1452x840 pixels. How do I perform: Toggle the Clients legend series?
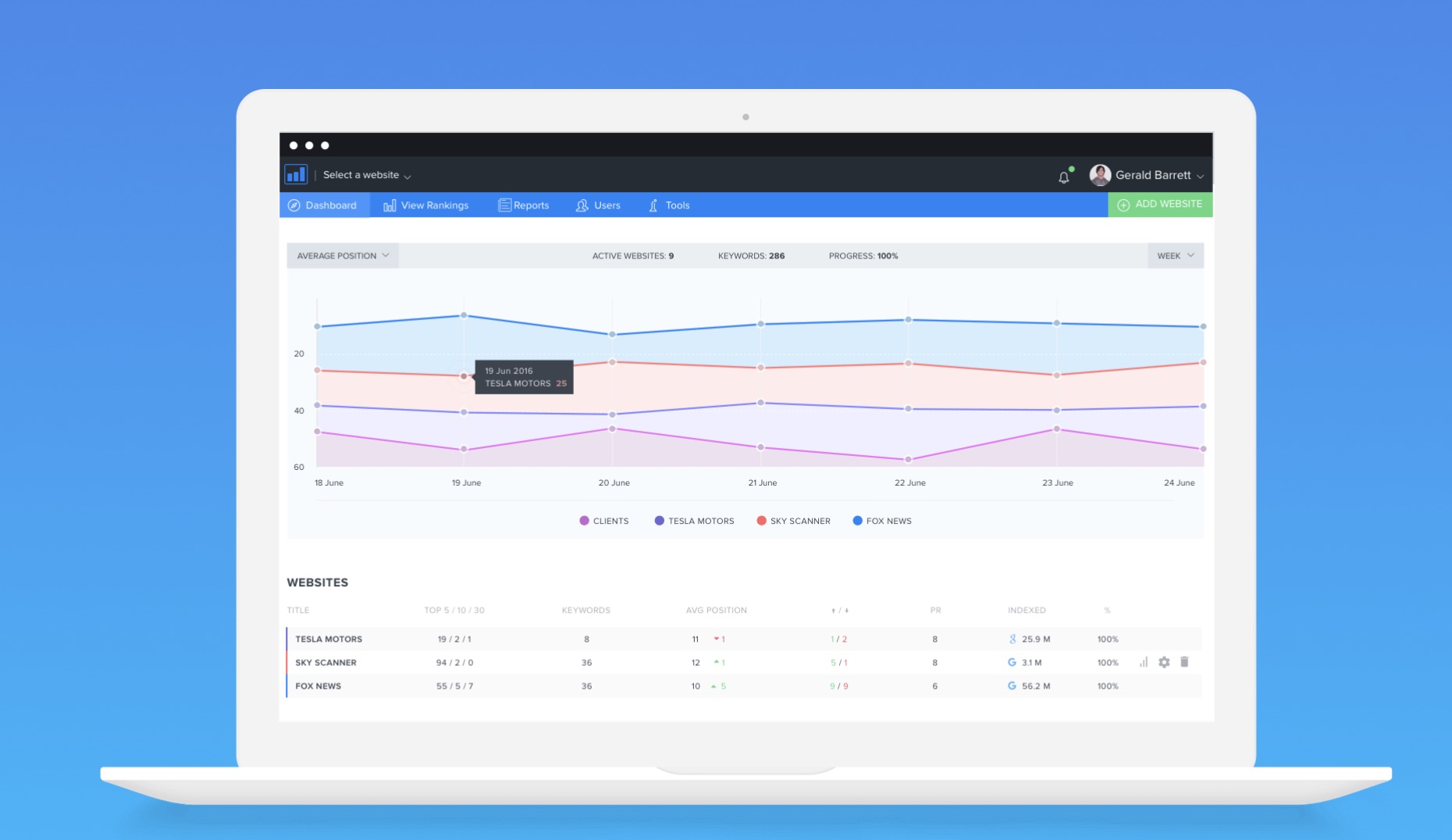(604, 521)
